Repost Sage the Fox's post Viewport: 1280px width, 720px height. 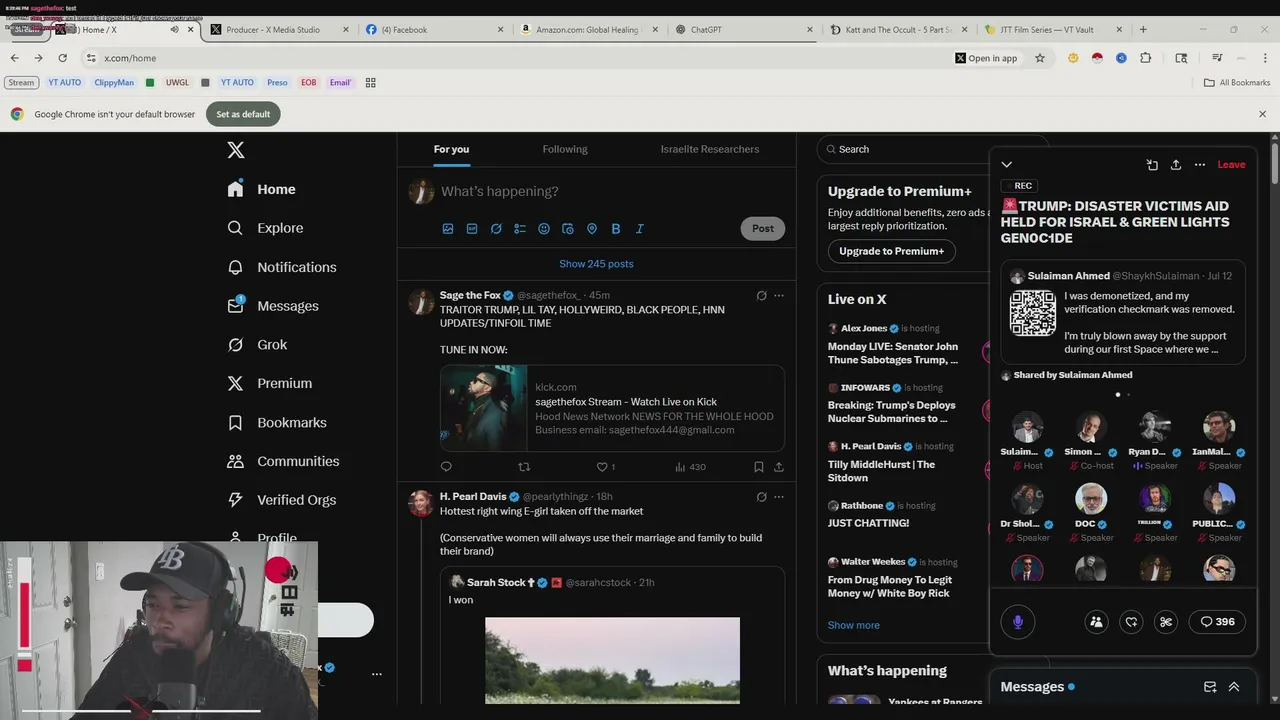(x=524, y=467)
